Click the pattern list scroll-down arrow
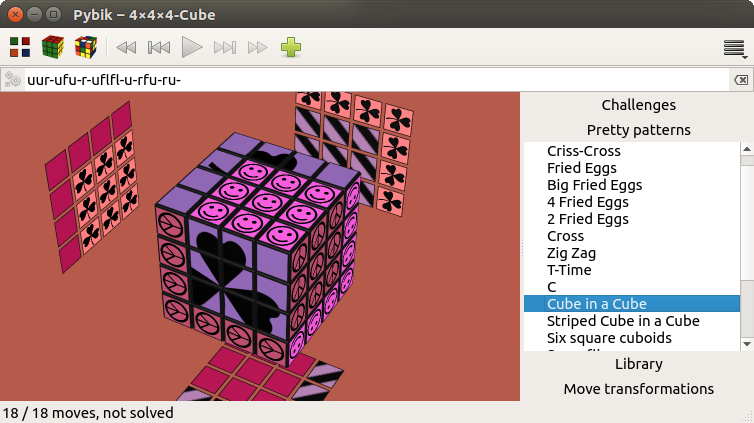The height and width of the screenshot is (423, 754). click(747, 344)
